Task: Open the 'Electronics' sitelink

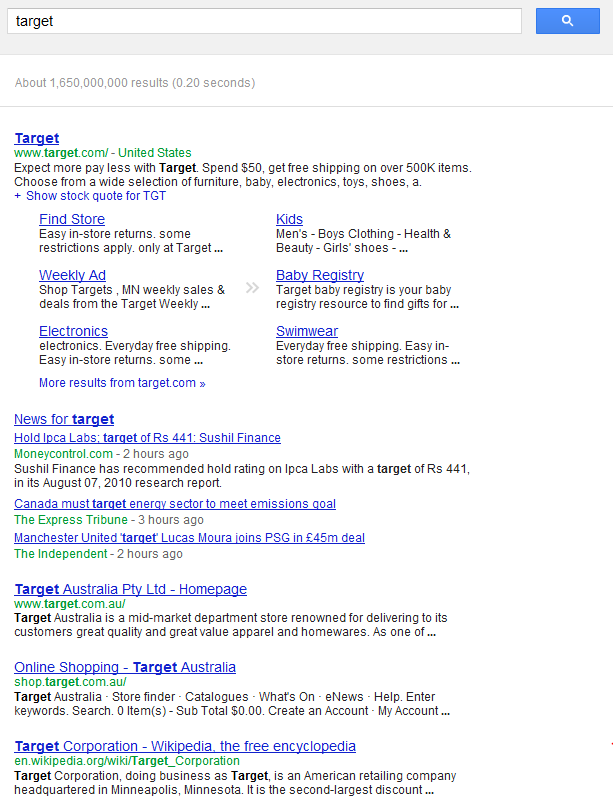Action: 74,331
